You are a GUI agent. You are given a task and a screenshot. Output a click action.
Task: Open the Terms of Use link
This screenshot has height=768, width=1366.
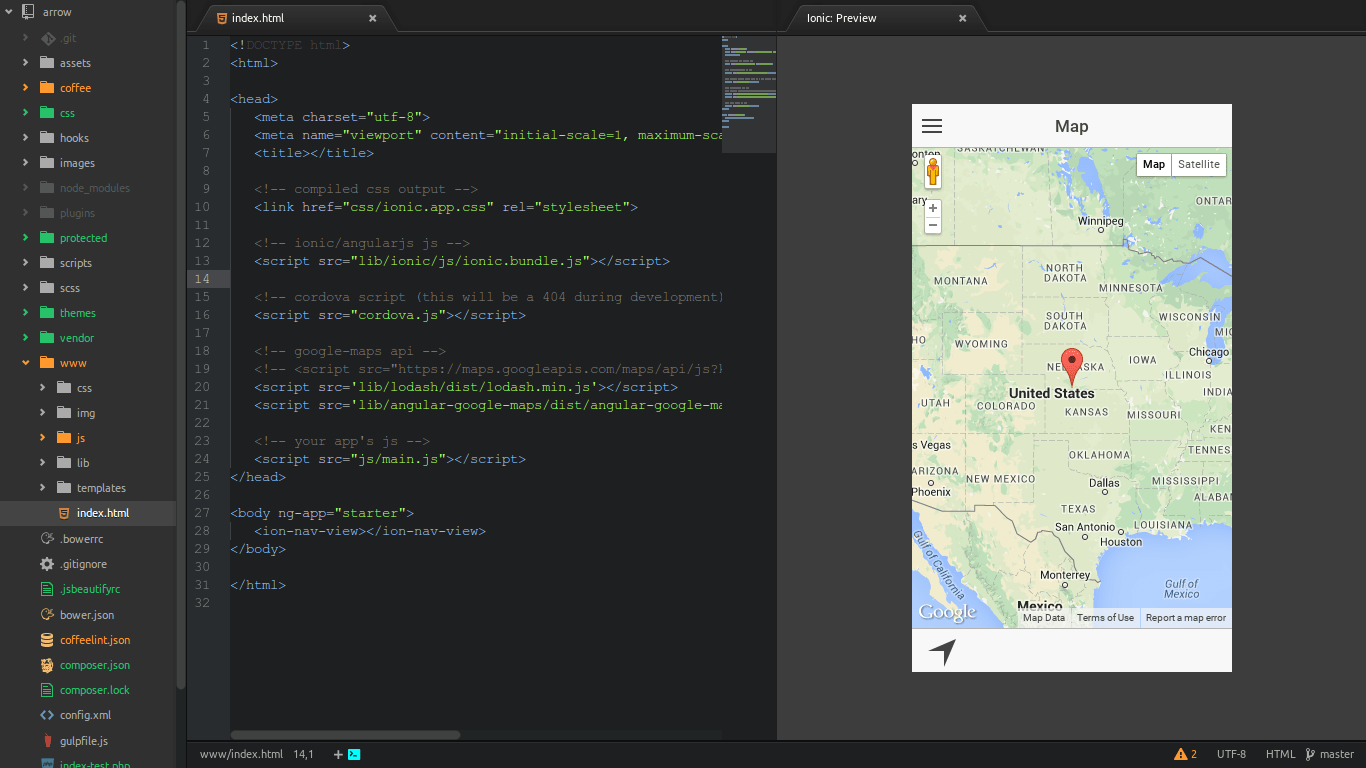click(x=1104, y=617)
